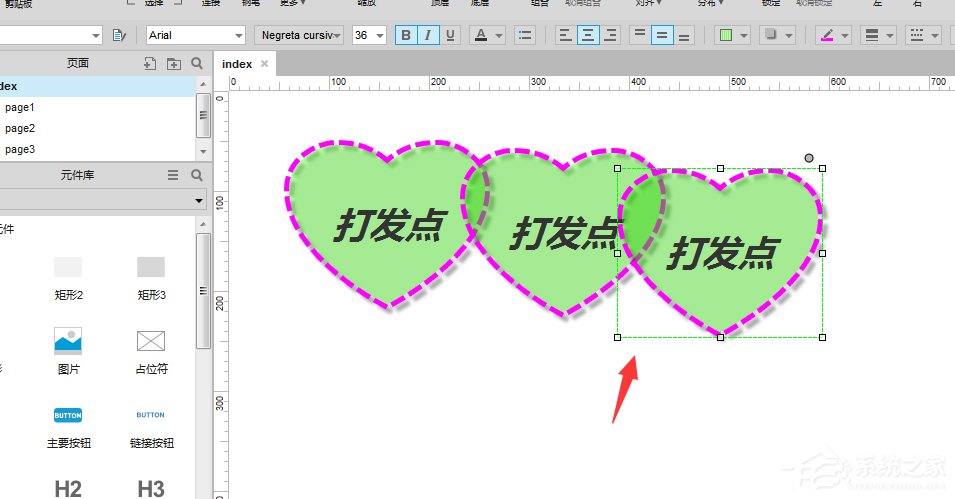The width and height of the screenshot is (955, 499).
Task: Switch to the index canvas tab
Action: (x=237, y=64)
